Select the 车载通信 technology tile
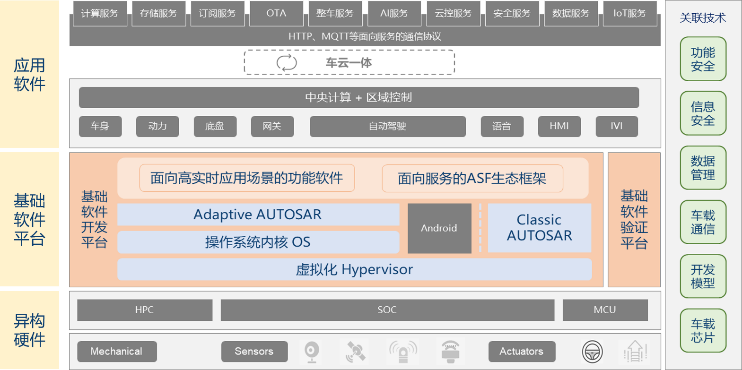Image resolution: width=742 pixels, height=370 pixels. tap(703, 222)
